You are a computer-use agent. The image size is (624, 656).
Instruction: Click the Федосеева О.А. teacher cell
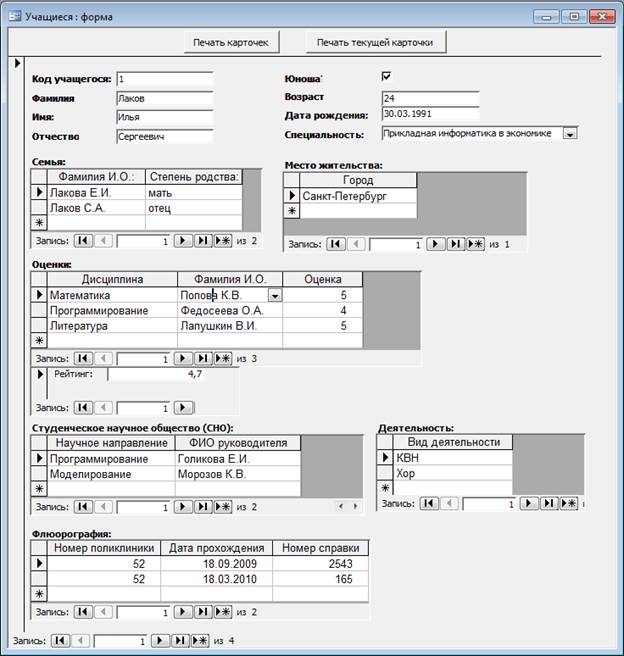click(x=230, y=310)
